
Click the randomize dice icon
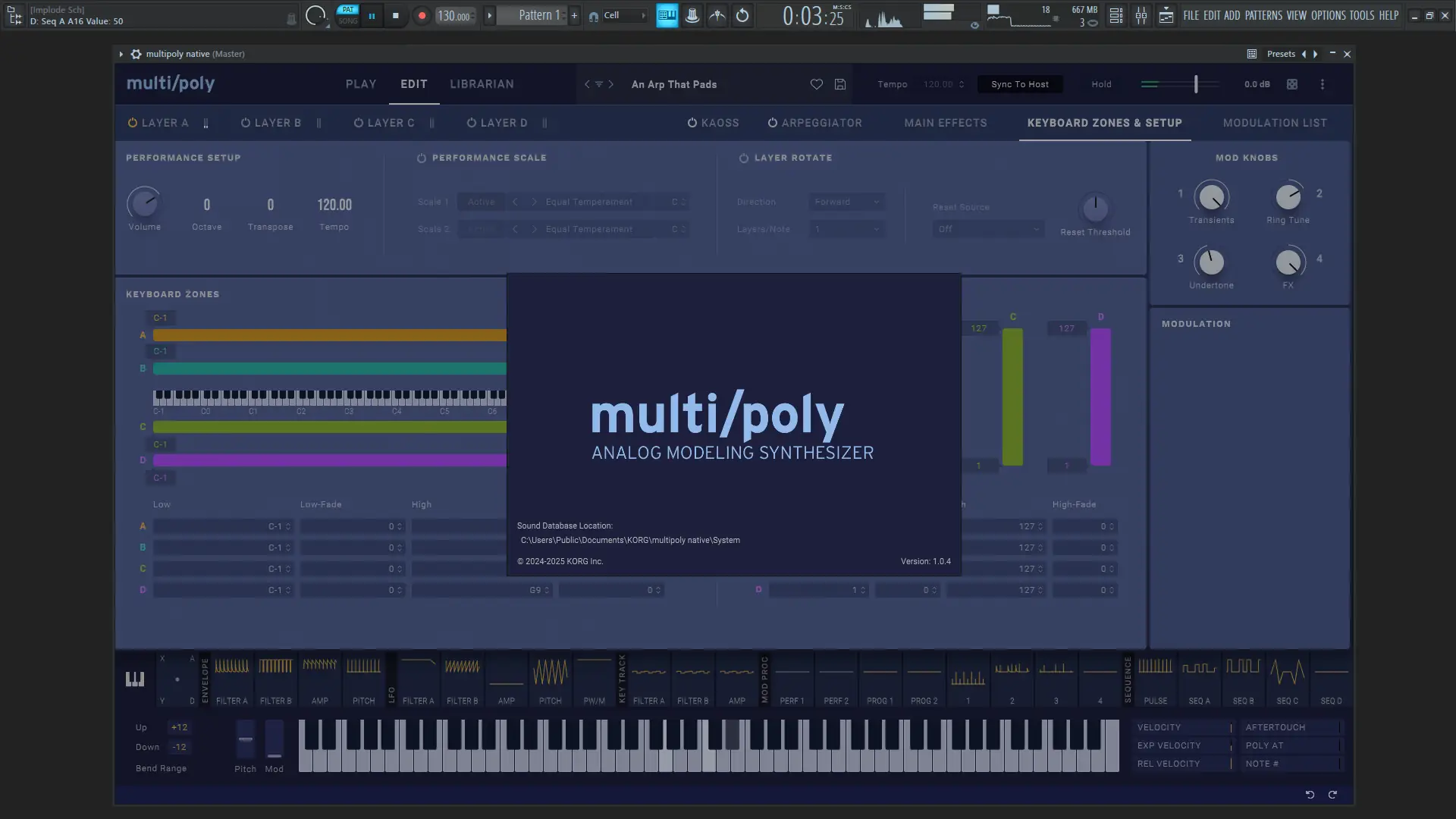click(x=1292, y=84)
